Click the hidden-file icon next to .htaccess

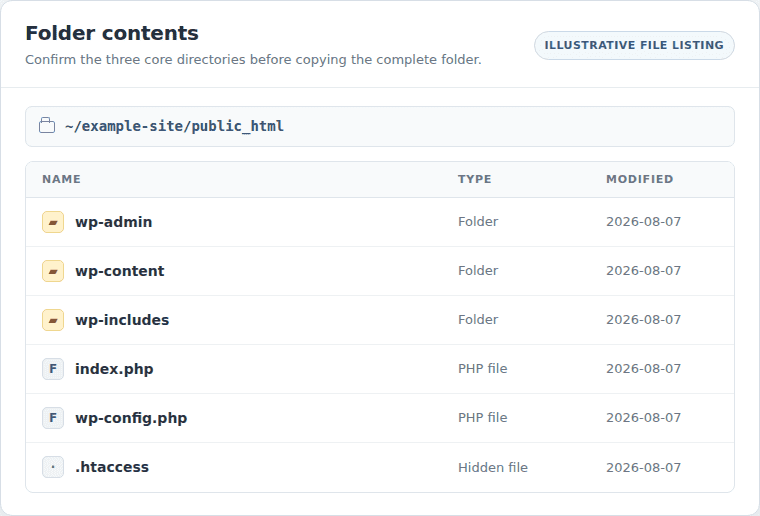pyautogui.click(x=53, y=467)
